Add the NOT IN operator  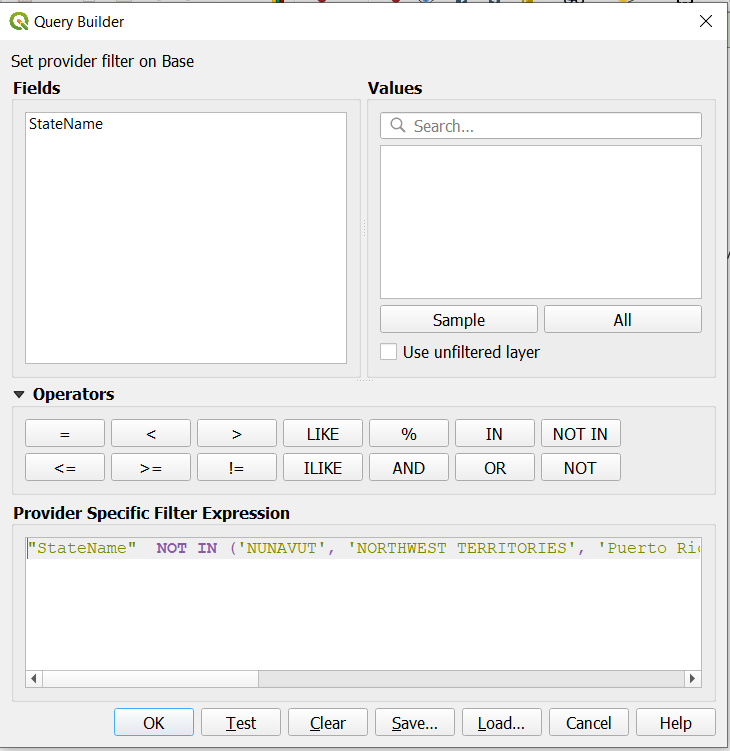pos(580,434)
